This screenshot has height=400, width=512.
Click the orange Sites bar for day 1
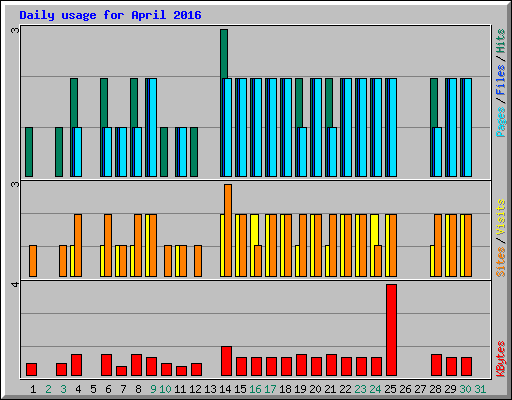33,261
